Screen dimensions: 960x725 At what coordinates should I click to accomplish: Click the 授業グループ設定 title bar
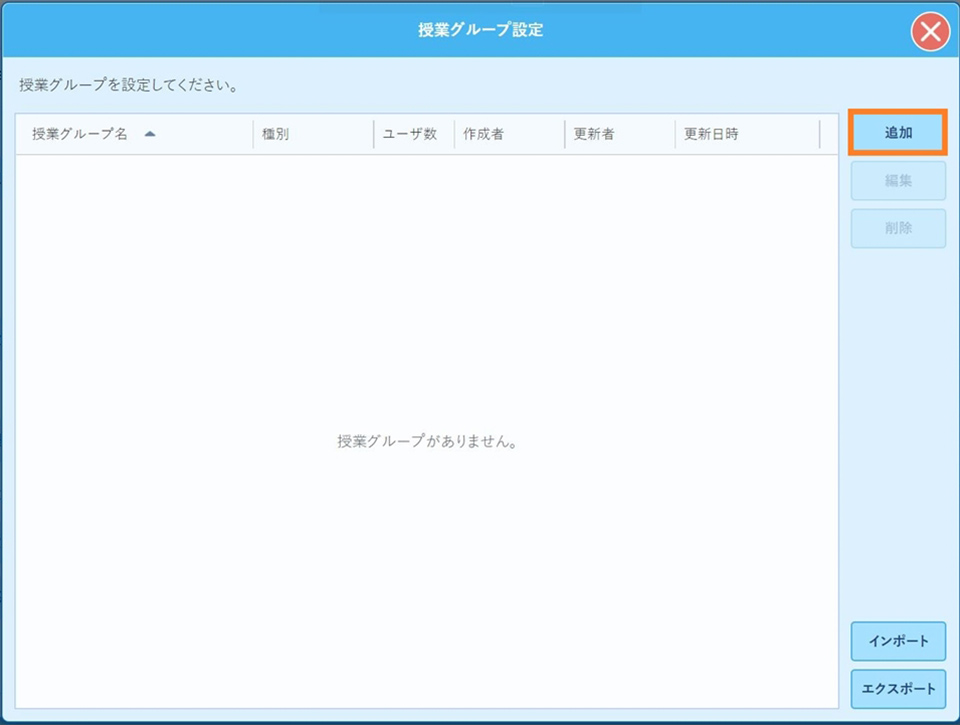point(480,30)
